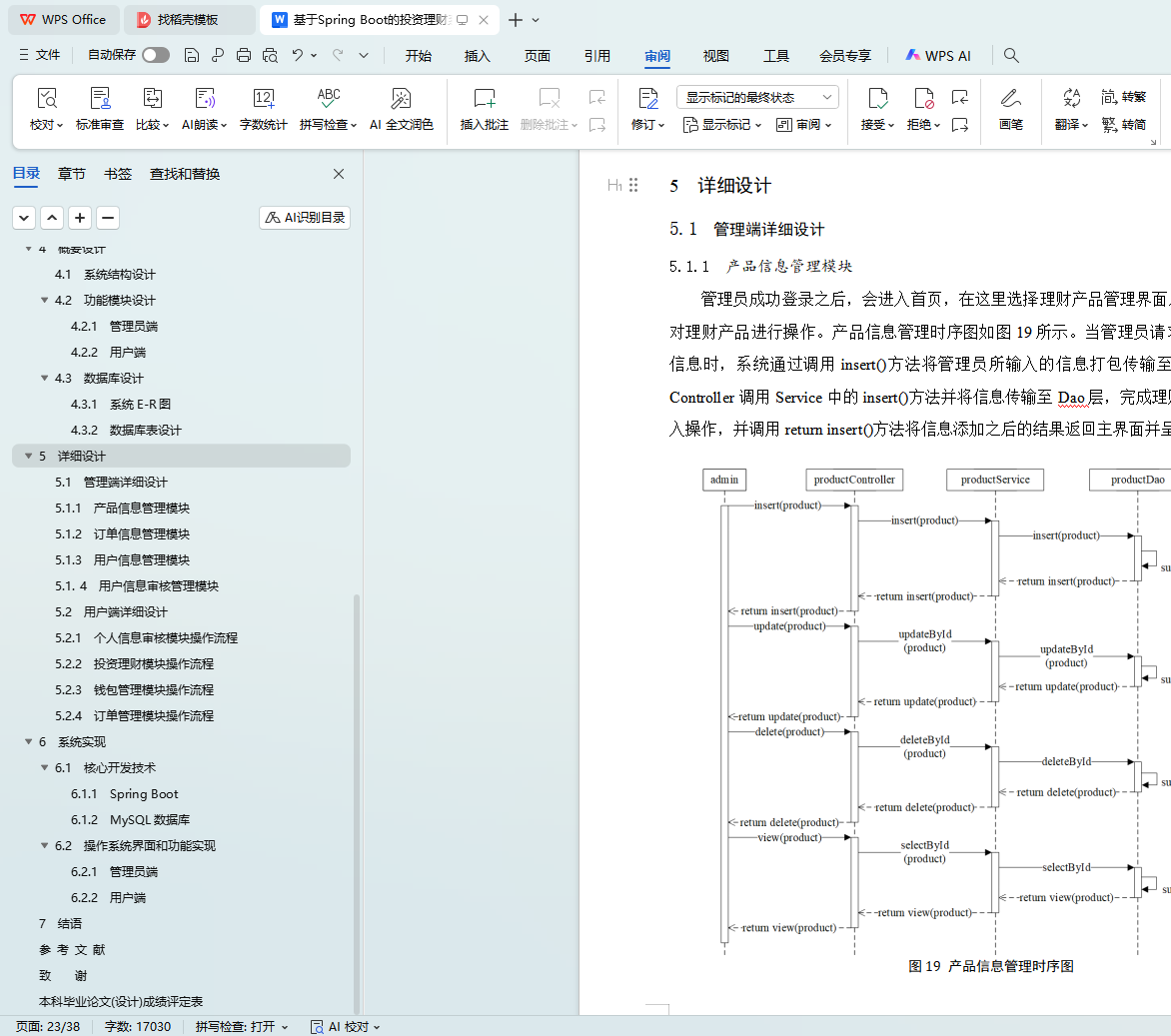The width and height of the screenshot is (1171, 1036).
Task: Click the heading drag handle icon
Action: click(x=633, y=185)
